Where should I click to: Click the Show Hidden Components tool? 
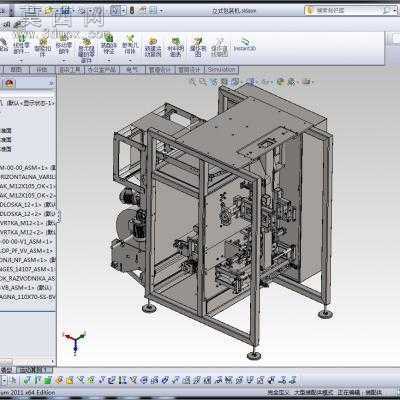pyautogui.click(x=86, y=50)
